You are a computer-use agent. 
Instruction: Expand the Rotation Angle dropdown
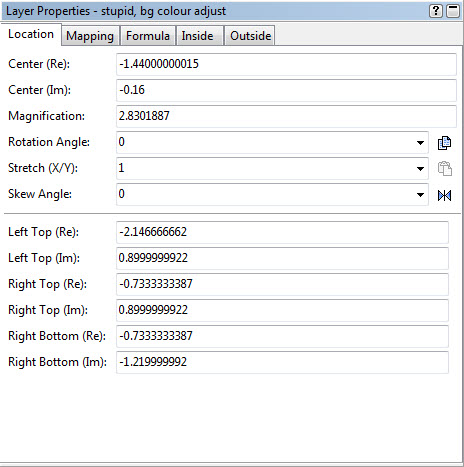pyautogui.click(x=420, y=143)
